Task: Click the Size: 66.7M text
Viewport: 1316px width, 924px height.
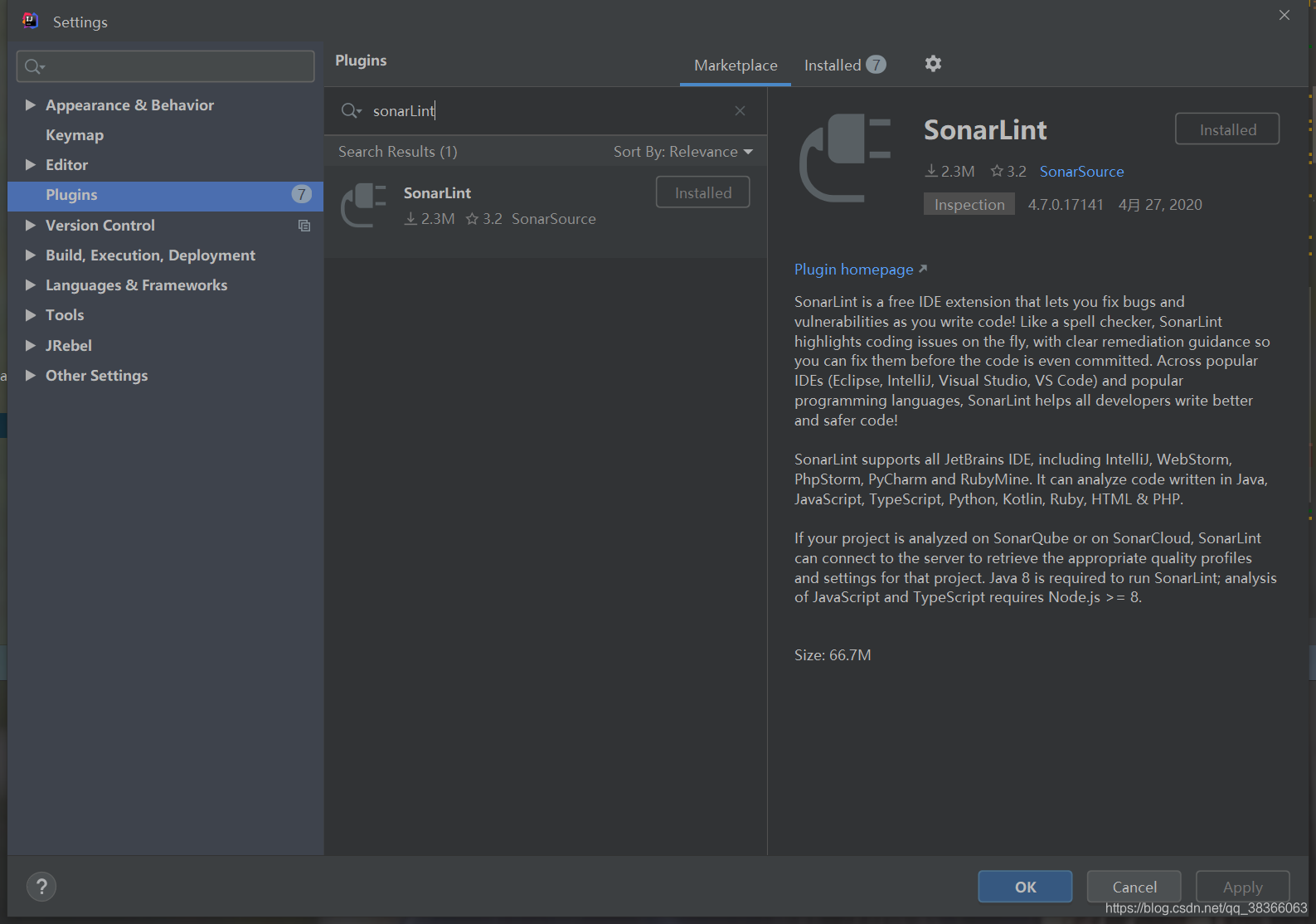Action: coord(833,655)
